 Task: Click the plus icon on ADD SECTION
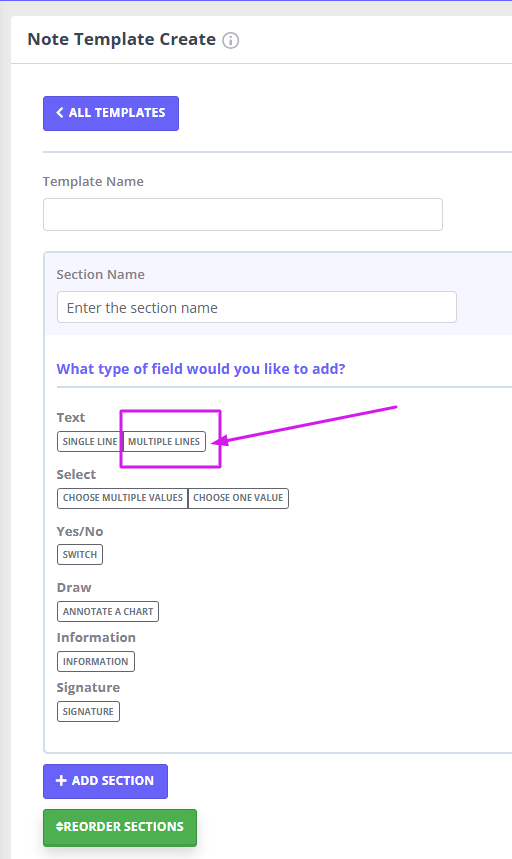pyautogui.click(x=61, y=781)
